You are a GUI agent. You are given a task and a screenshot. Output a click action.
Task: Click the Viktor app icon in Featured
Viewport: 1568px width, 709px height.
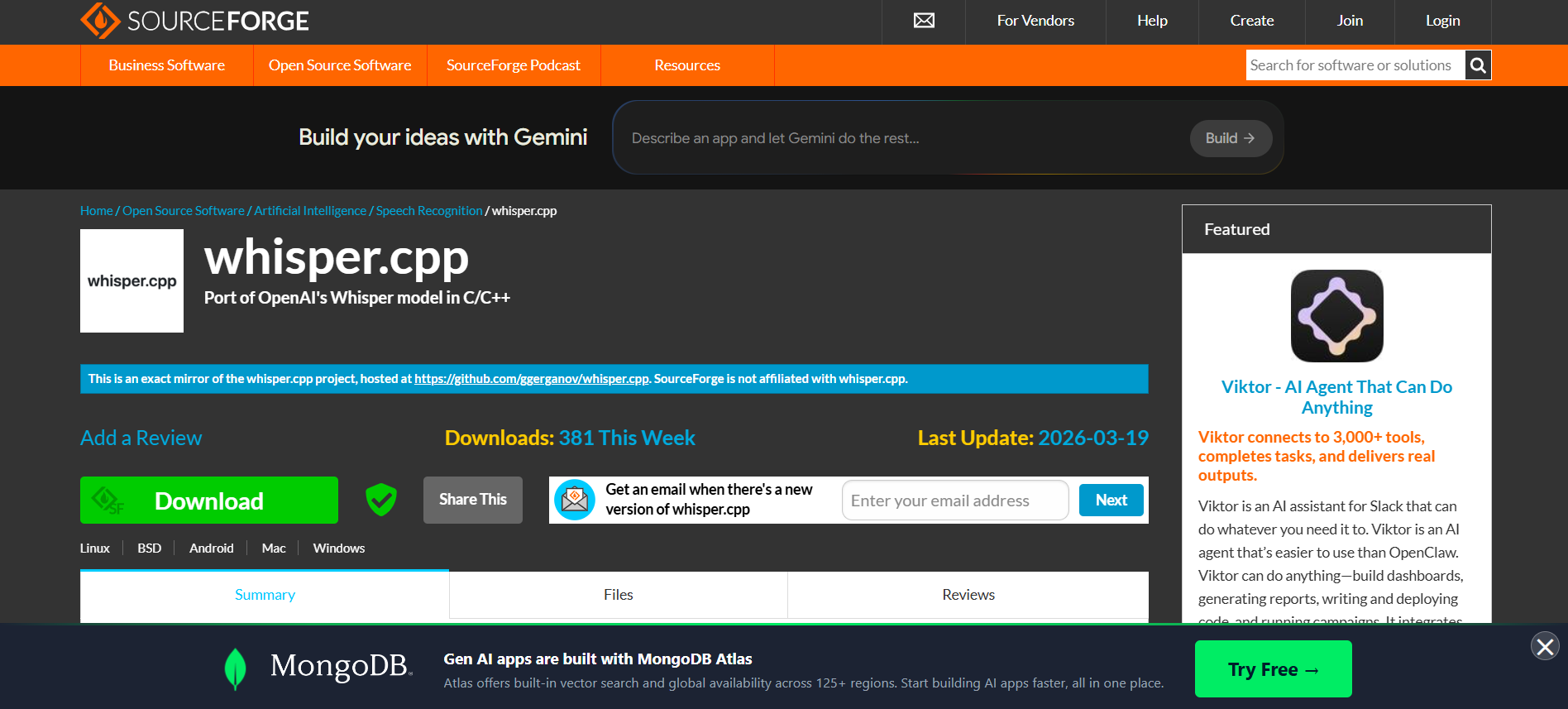(1336, 316)
